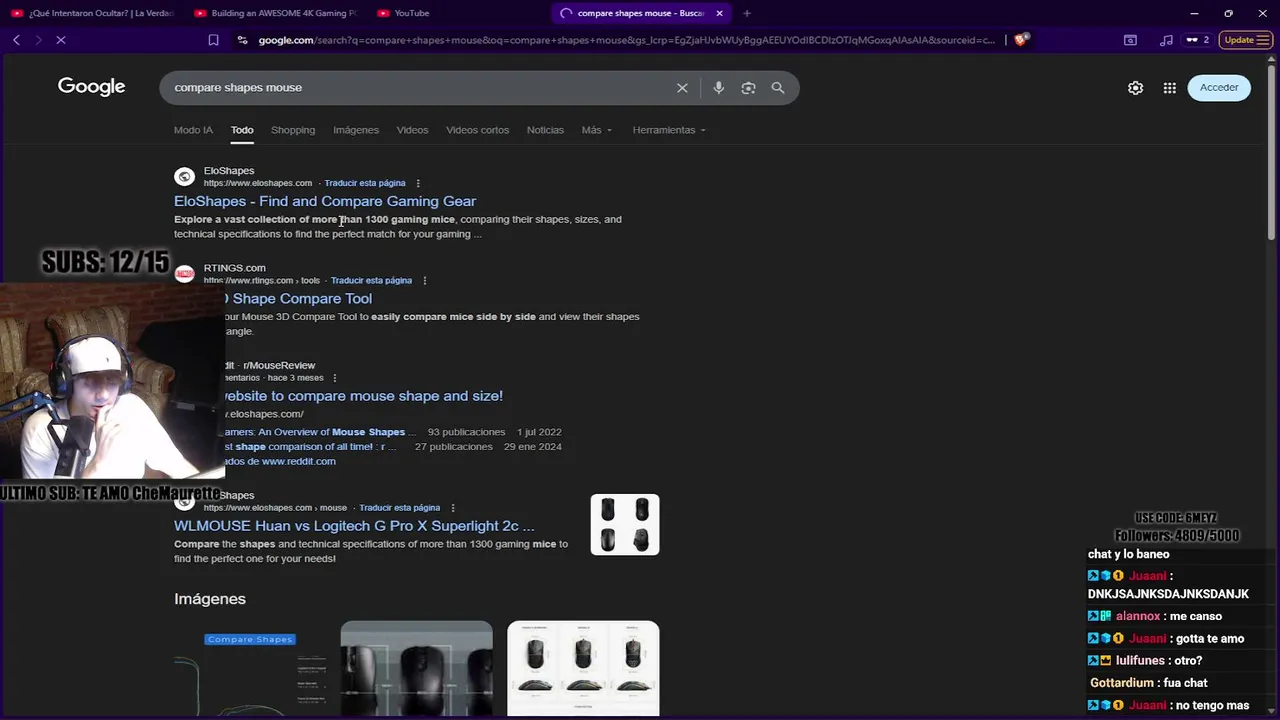Bookmark this page with bookmark icon
1280x720 pixels.
click(x=213, y=40)
